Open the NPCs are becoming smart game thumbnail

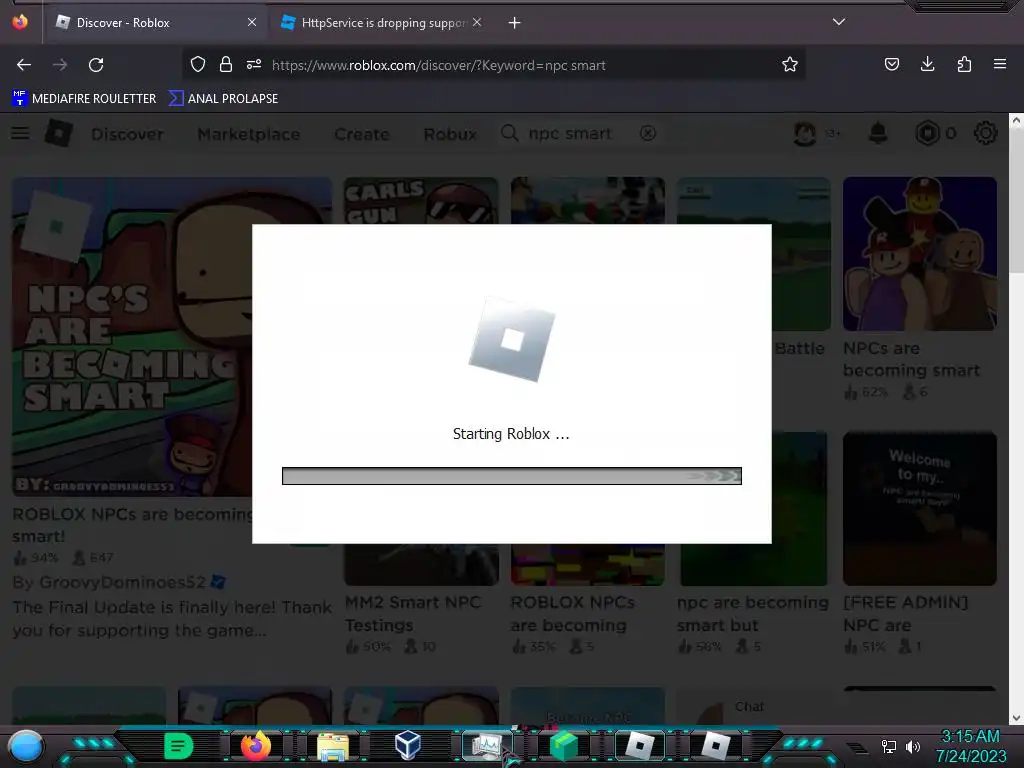920,254
